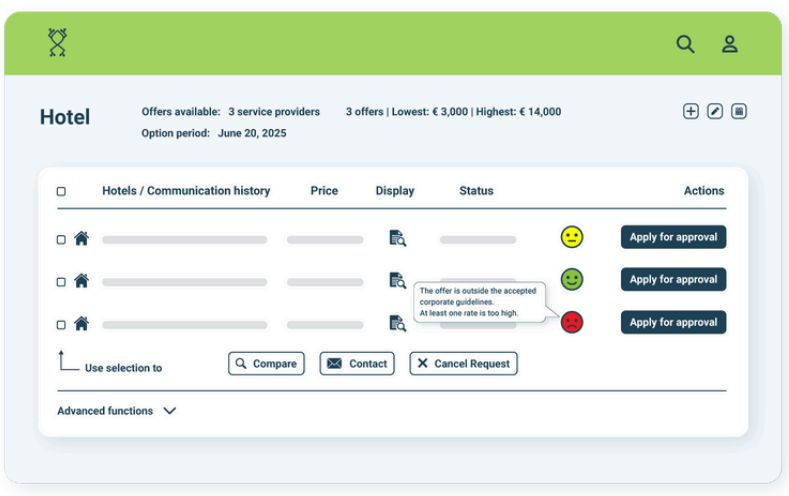Image resolution: width=789 pixels, height=496 pixels.
Task: Expand Advanced functions chevron
Action: coord(170,410)
